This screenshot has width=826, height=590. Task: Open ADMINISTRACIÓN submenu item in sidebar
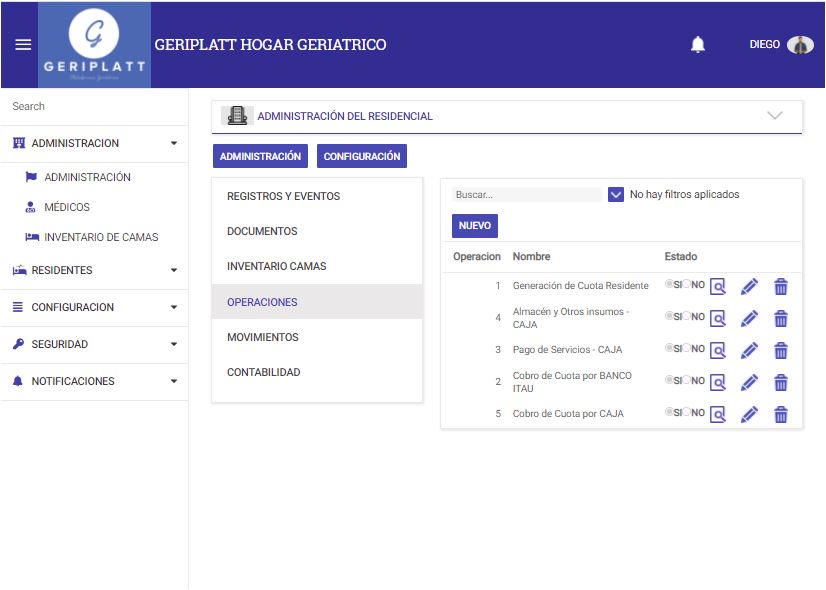87,178
